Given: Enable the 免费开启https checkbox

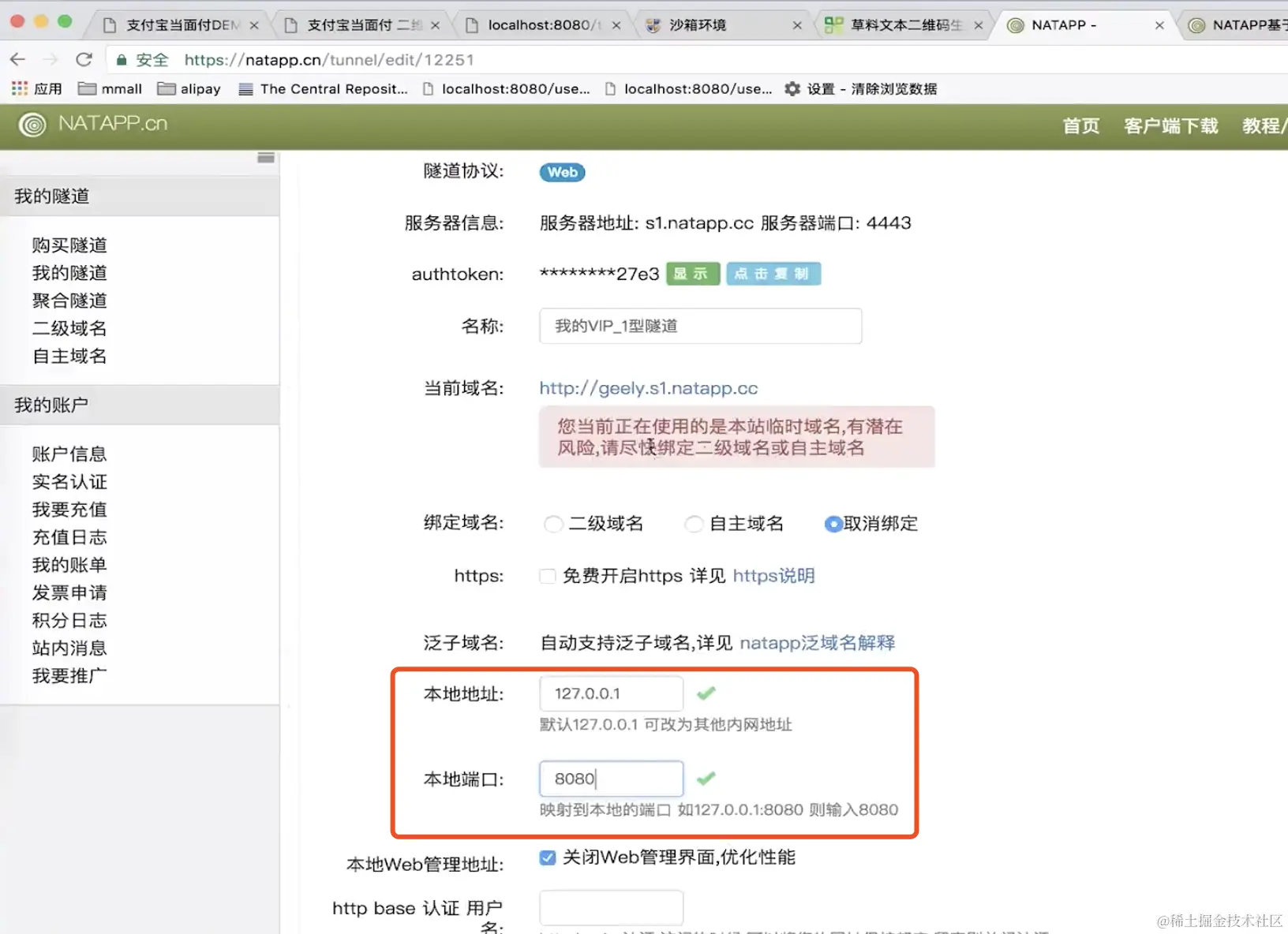Looking at the screenshot, I should pyautogui.click(x=548, y=576).
